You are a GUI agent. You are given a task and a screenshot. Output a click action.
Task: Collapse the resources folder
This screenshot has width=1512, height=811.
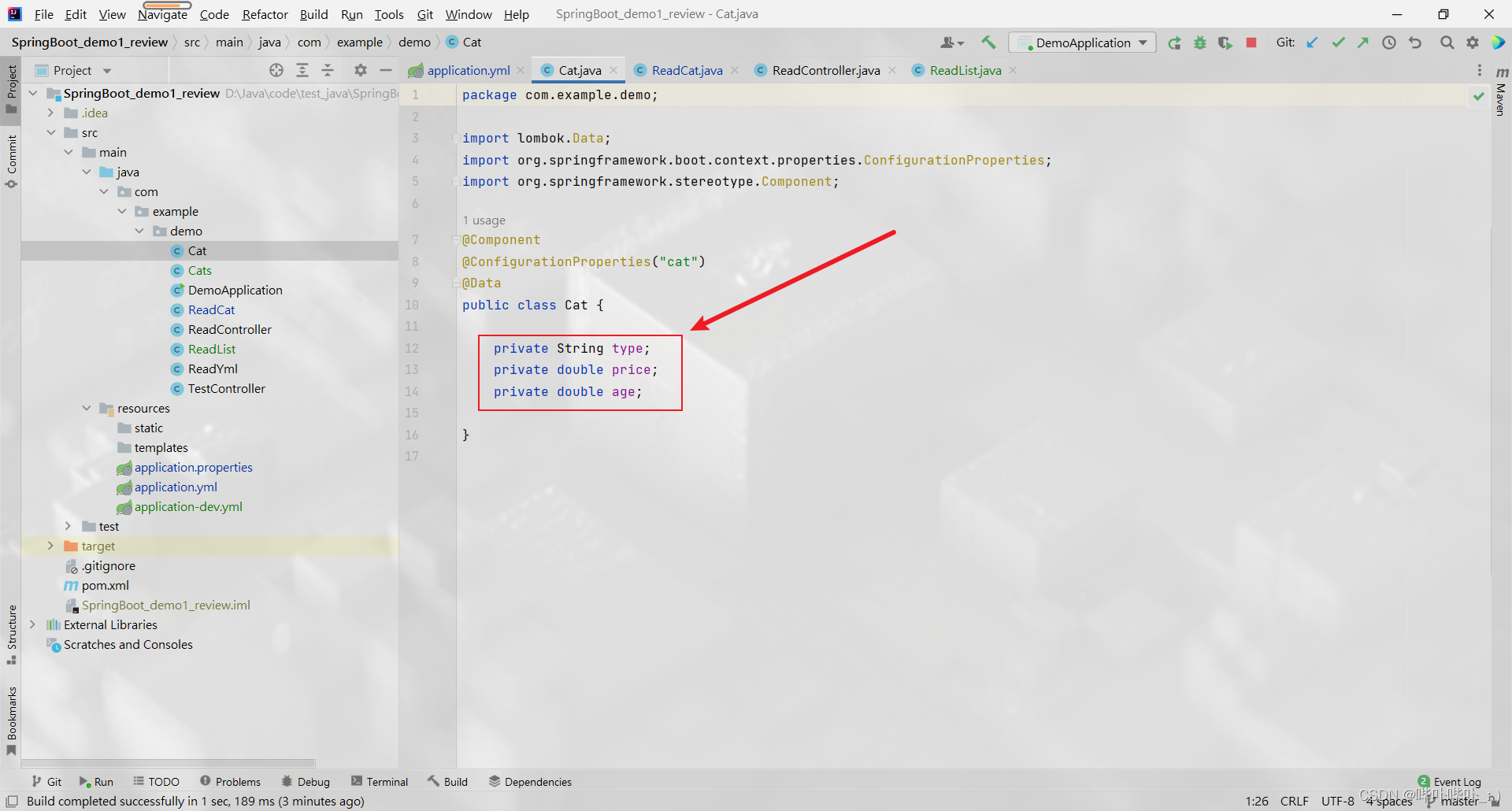(x=87, y=408)
